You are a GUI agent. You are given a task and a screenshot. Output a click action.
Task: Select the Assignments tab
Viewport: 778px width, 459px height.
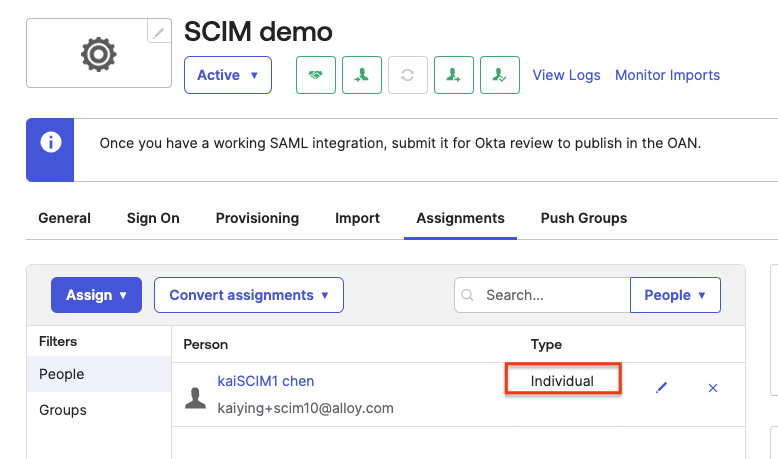pyautogui.click(x=460, y=218)
